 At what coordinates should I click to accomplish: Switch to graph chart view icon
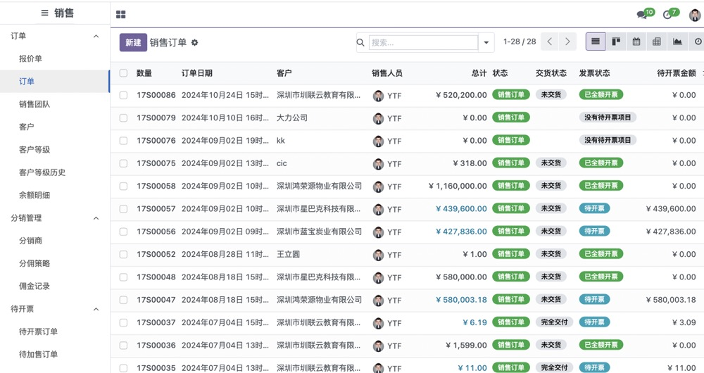click(x=677, y=42)
